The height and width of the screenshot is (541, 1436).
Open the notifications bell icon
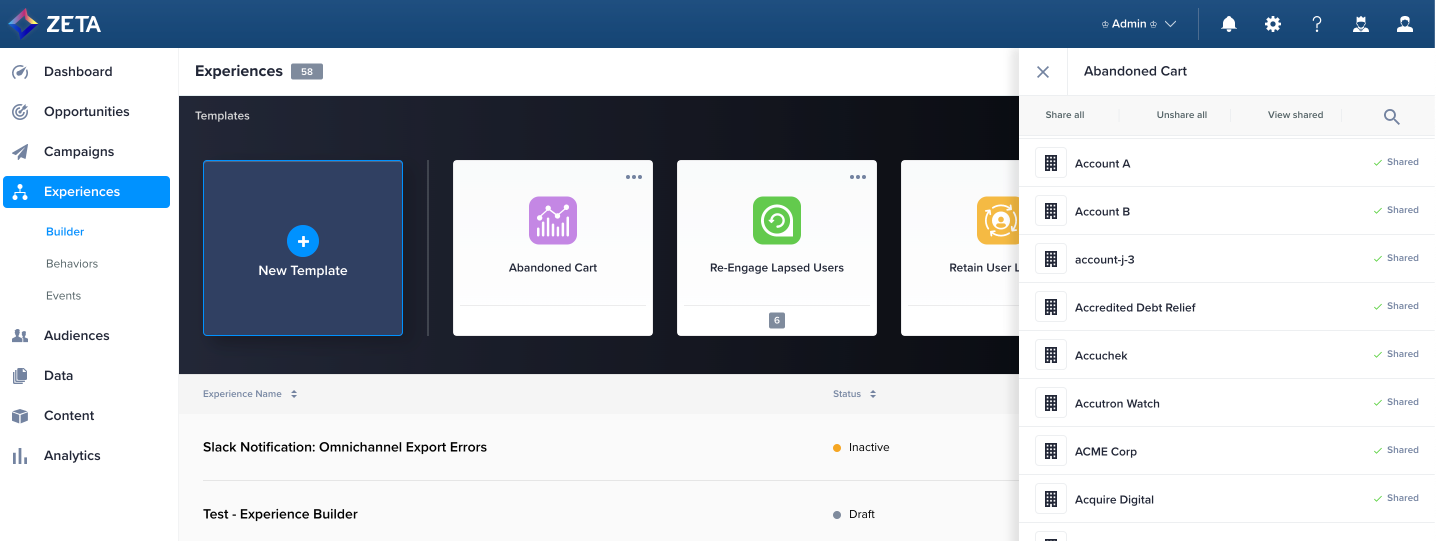[1229, 24]
